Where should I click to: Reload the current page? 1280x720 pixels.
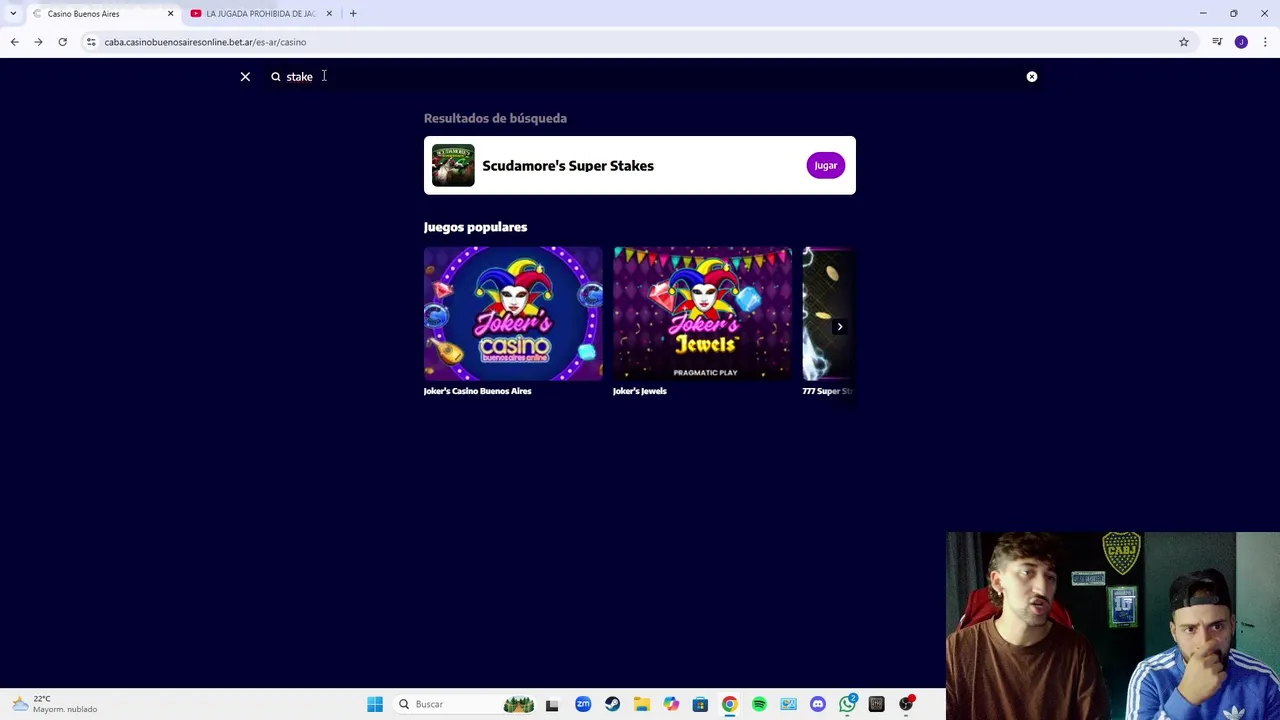62,42
